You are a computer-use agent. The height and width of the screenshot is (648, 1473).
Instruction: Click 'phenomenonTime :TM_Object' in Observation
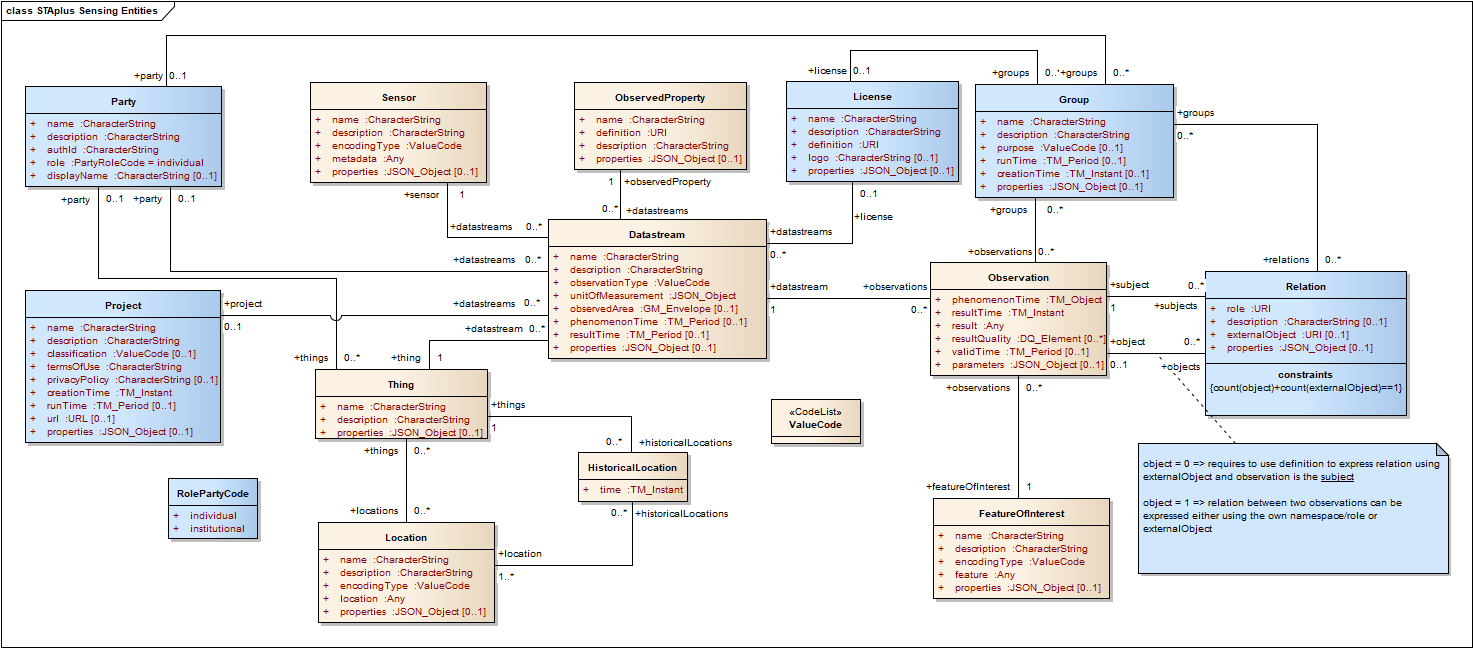pos(1026,300)
